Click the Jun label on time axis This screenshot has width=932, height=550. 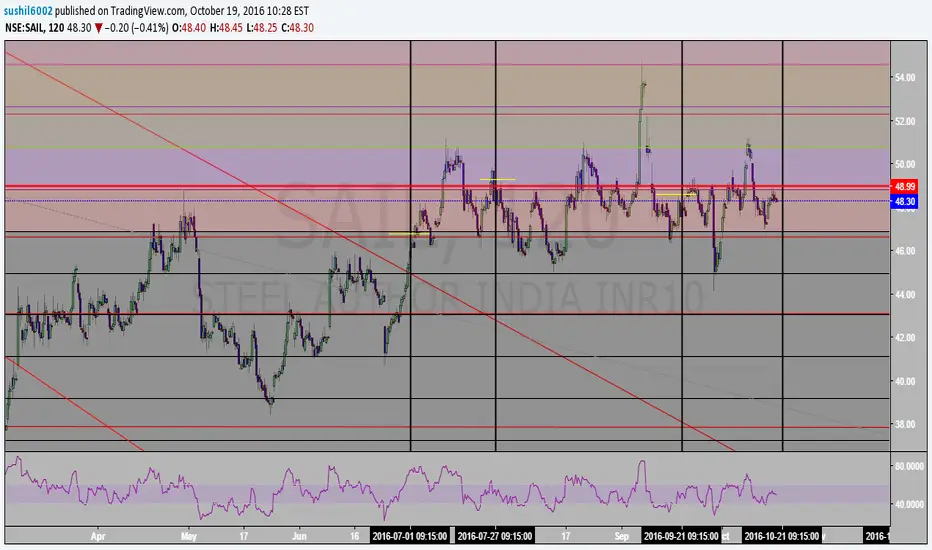(x=299, y=536)
